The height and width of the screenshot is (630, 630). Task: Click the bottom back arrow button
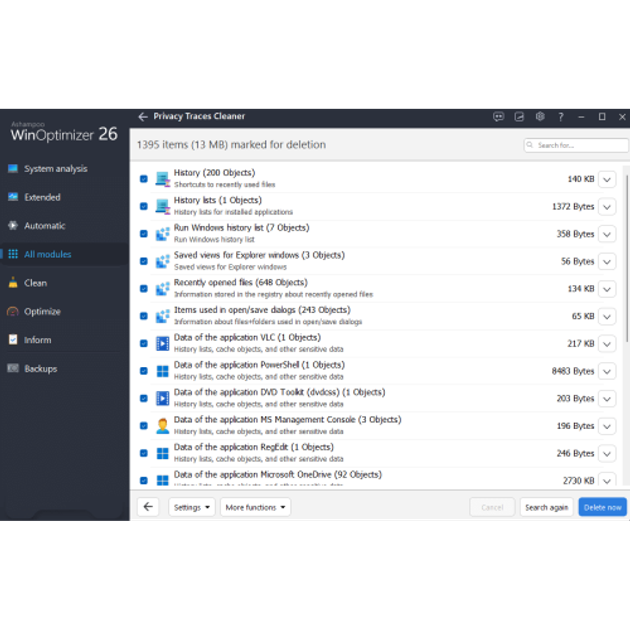(x=148, y=507)
